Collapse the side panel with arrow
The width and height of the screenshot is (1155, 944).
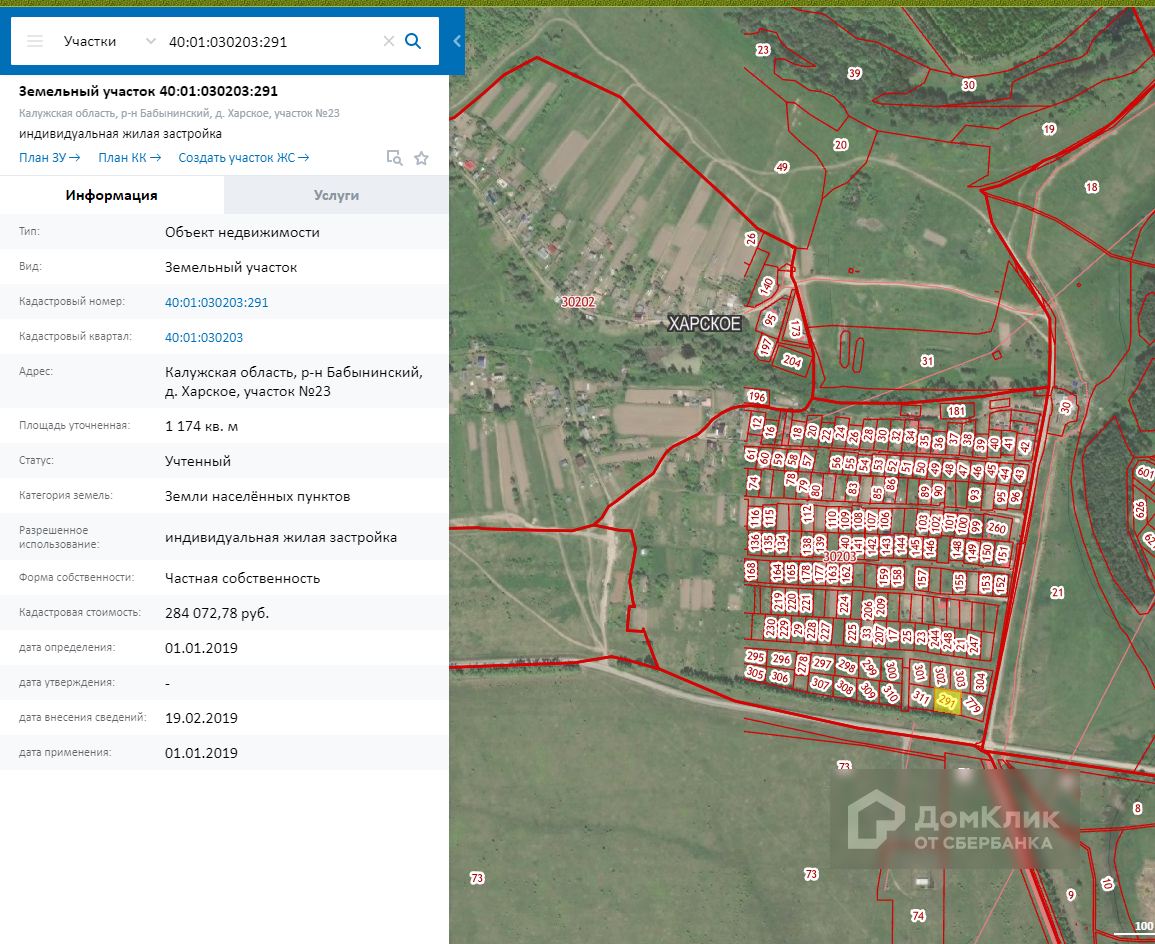point(457,41)
